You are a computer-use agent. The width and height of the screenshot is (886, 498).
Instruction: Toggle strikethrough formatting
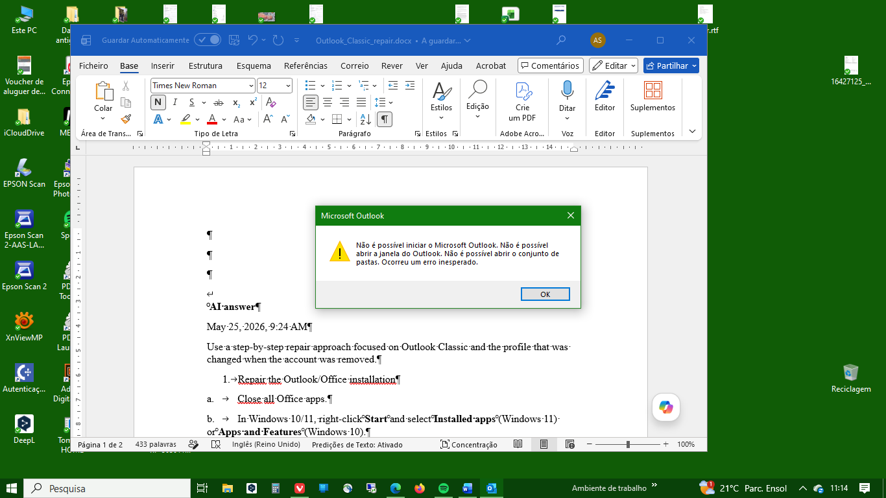(x=218, y=103)
